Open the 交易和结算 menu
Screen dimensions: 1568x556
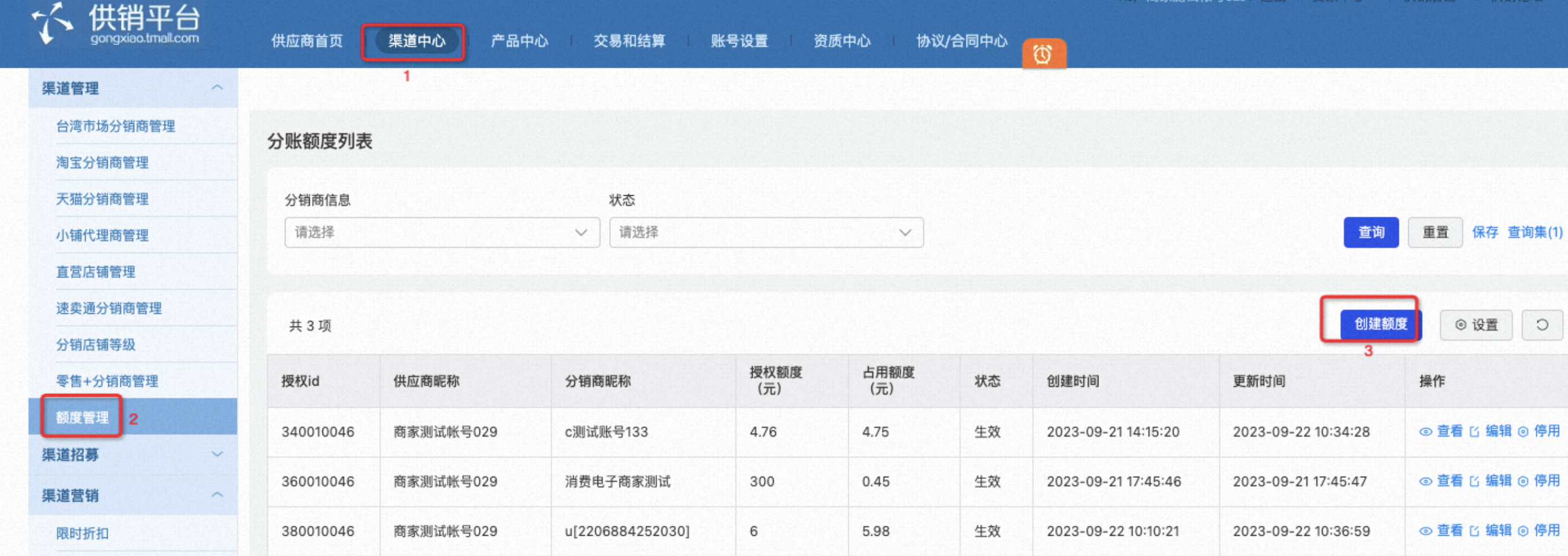[629, 41]
